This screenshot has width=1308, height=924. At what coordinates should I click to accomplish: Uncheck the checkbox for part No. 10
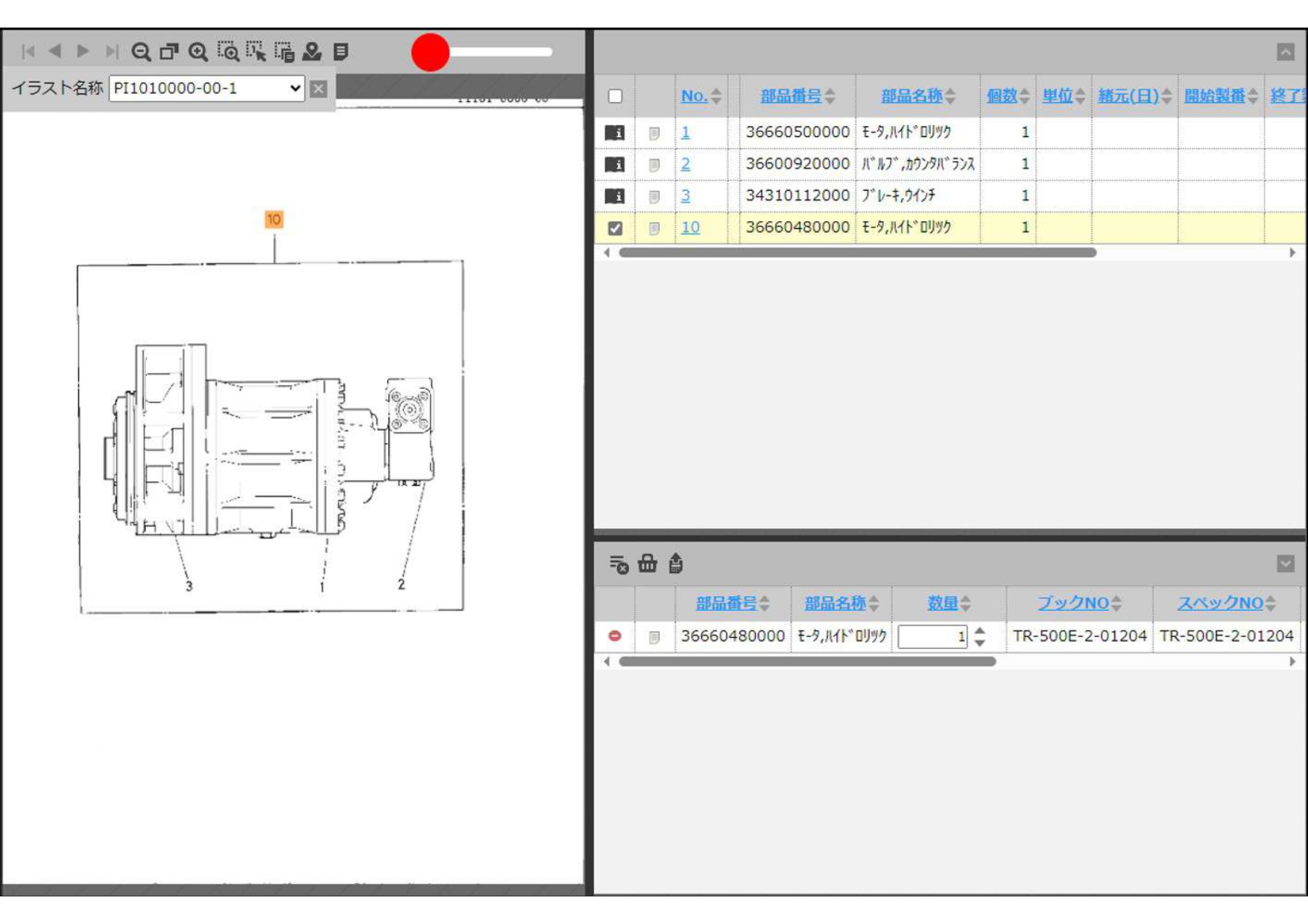pos(615,228)
